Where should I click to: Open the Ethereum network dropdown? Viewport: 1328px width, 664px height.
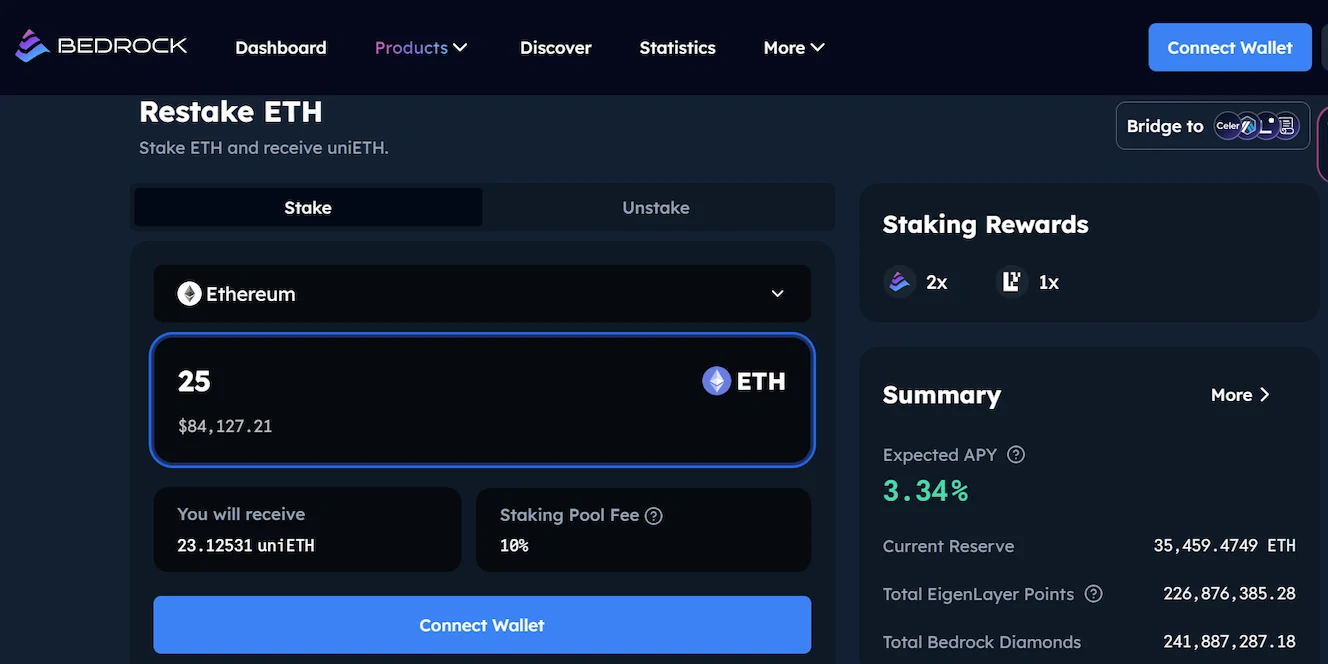(x=482, y=294)
